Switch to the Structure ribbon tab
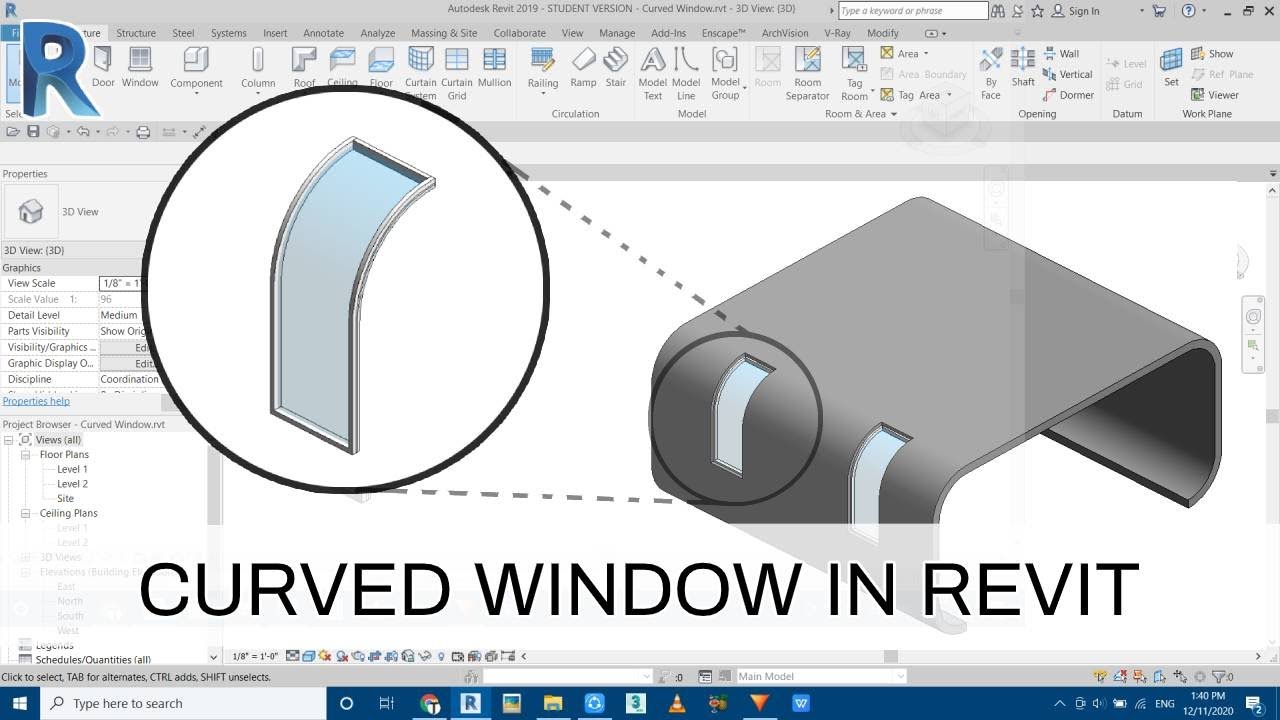 [135, 33]
